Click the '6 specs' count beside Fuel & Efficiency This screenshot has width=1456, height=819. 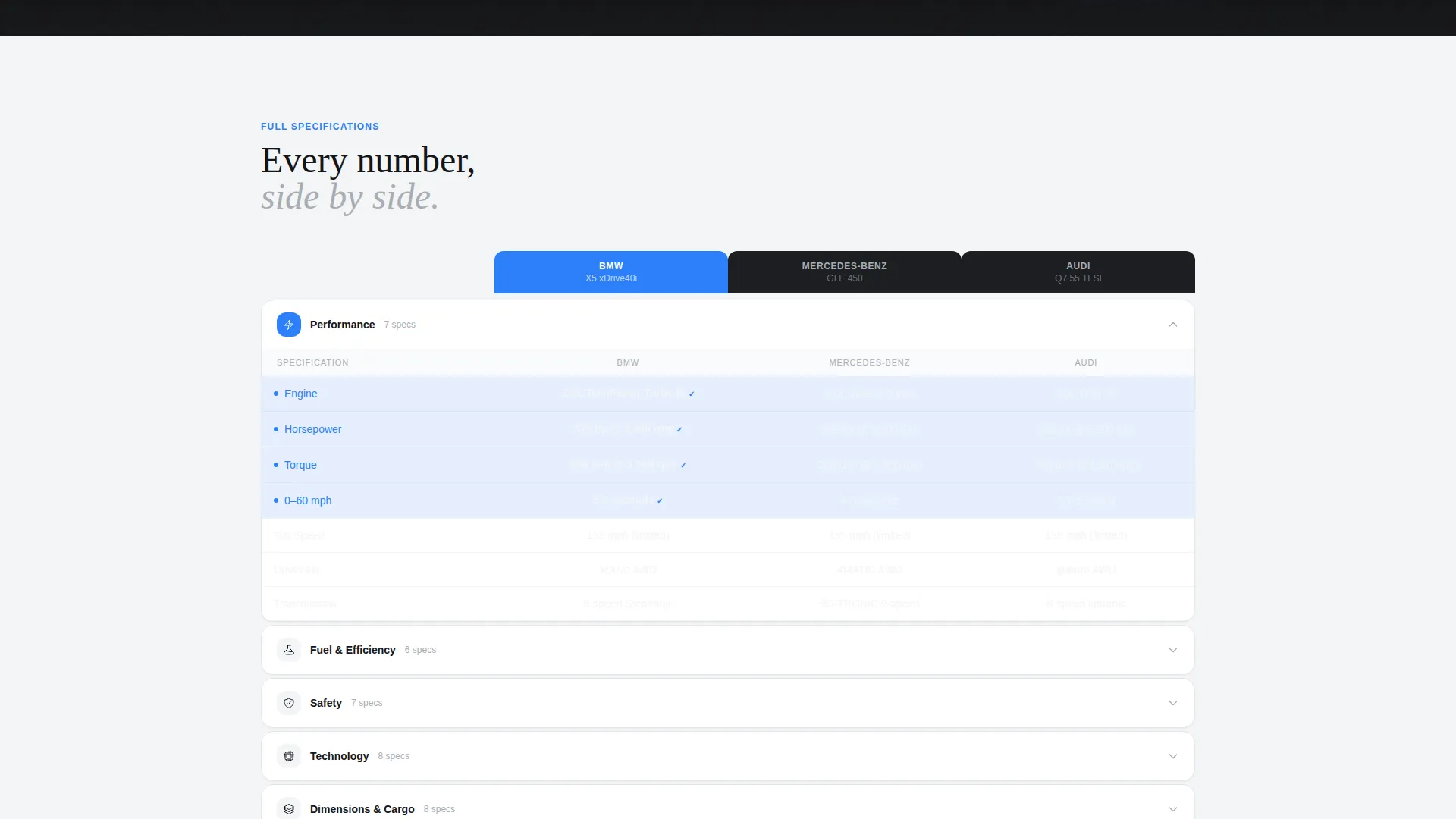(420, 650)
